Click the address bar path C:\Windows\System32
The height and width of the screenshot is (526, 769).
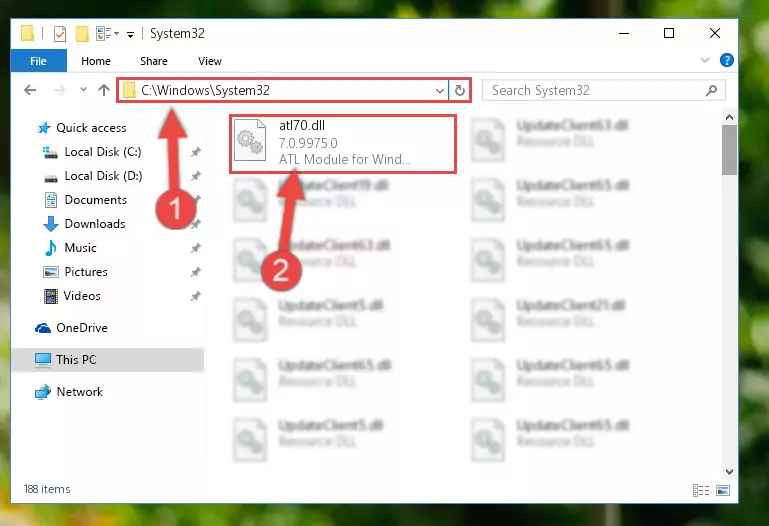pyautogui.click(x=205, y=90)
